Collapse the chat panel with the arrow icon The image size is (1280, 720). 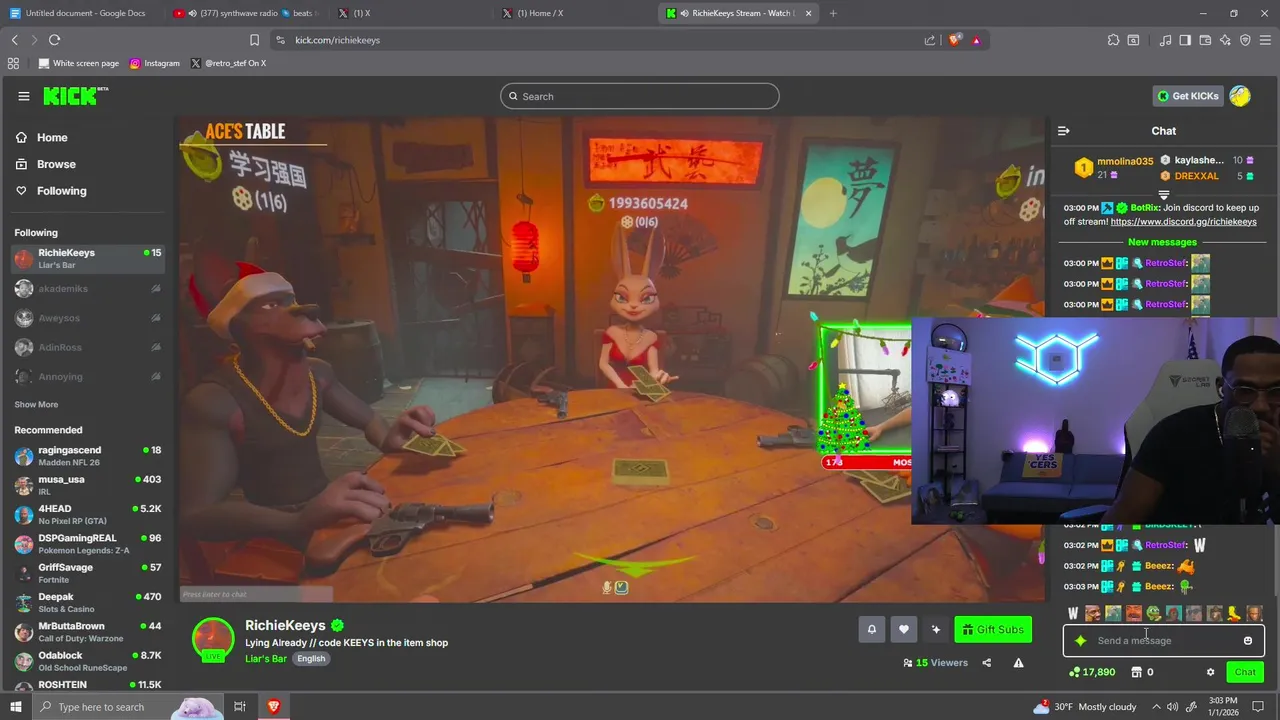(1063, 131)
